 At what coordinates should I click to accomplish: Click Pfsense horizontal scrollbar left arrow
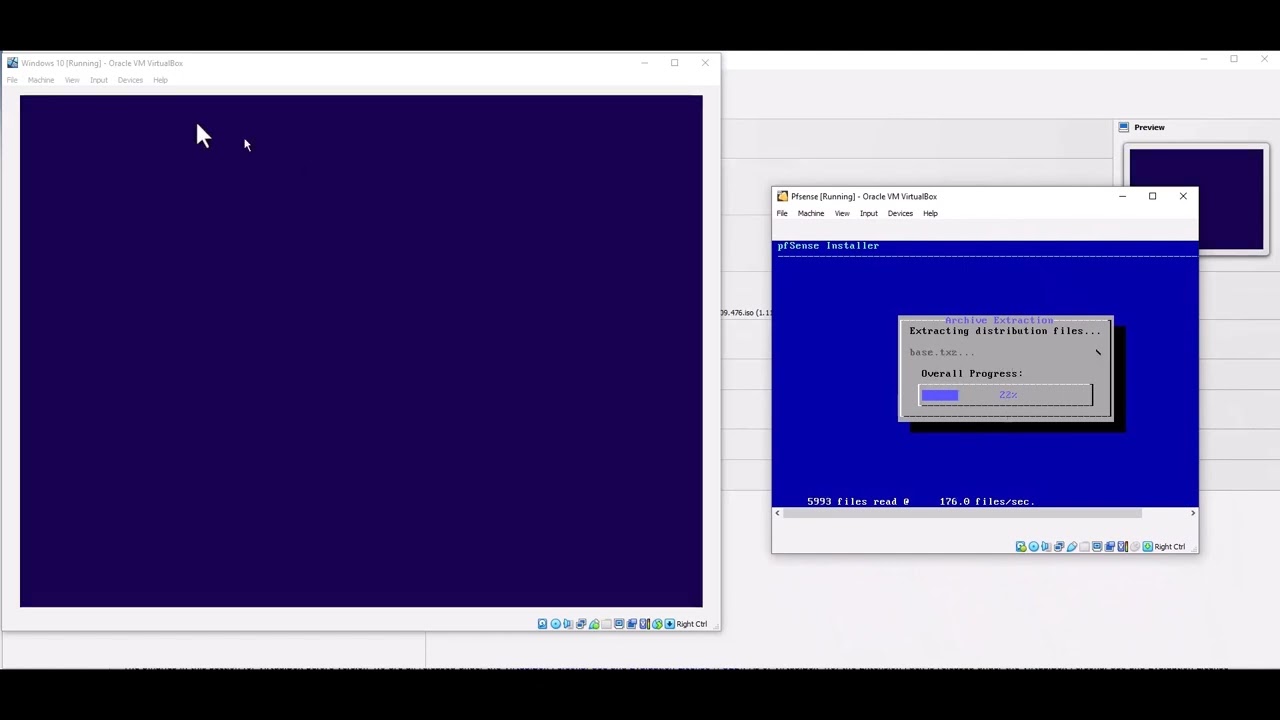778,513
